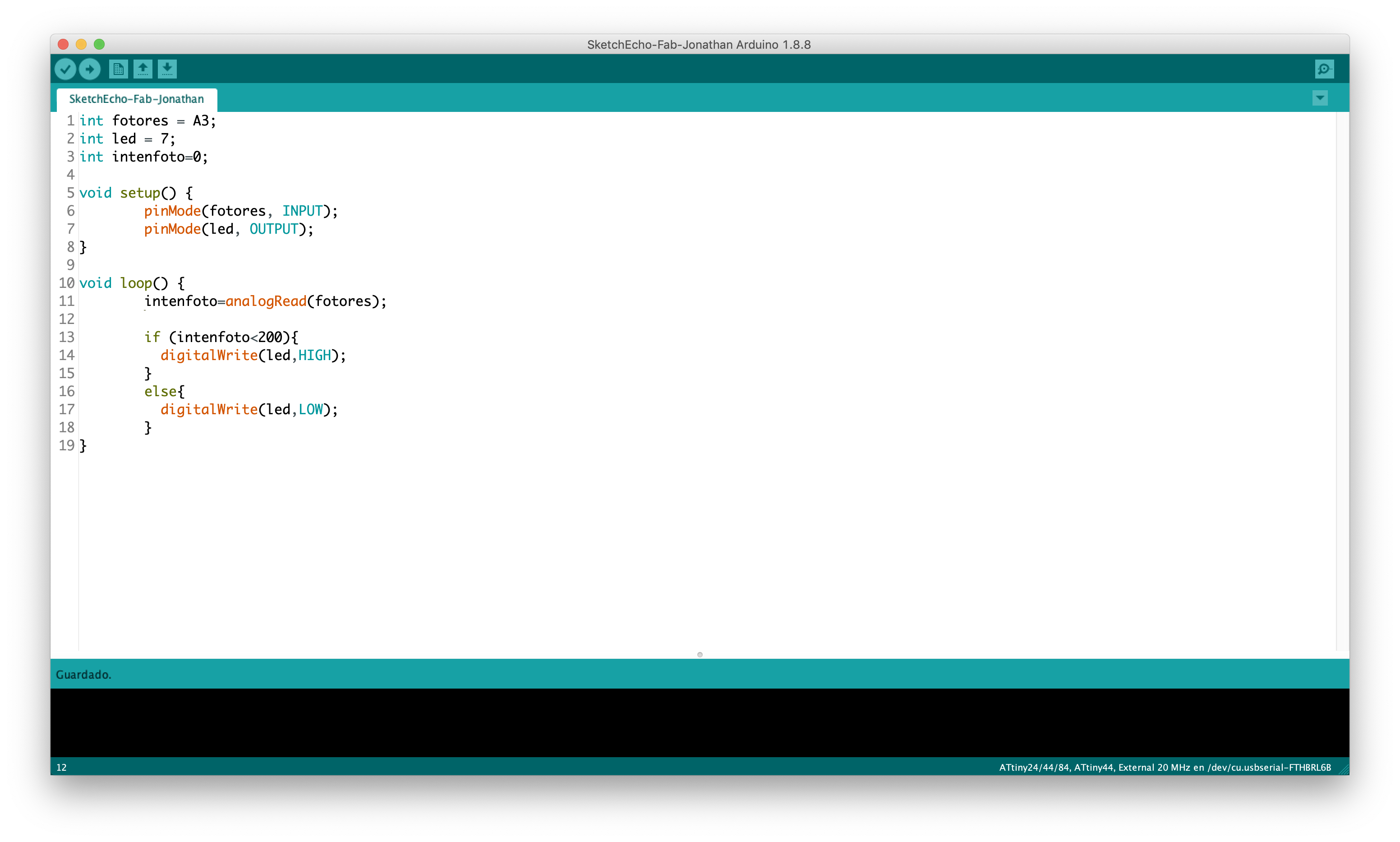Click the window title 'SketchEcho-Fab-Jonathan Arduino 1.8.8'
Image resolution: width=1400 pixels, height=842 pixels.
tap(699, 45)
